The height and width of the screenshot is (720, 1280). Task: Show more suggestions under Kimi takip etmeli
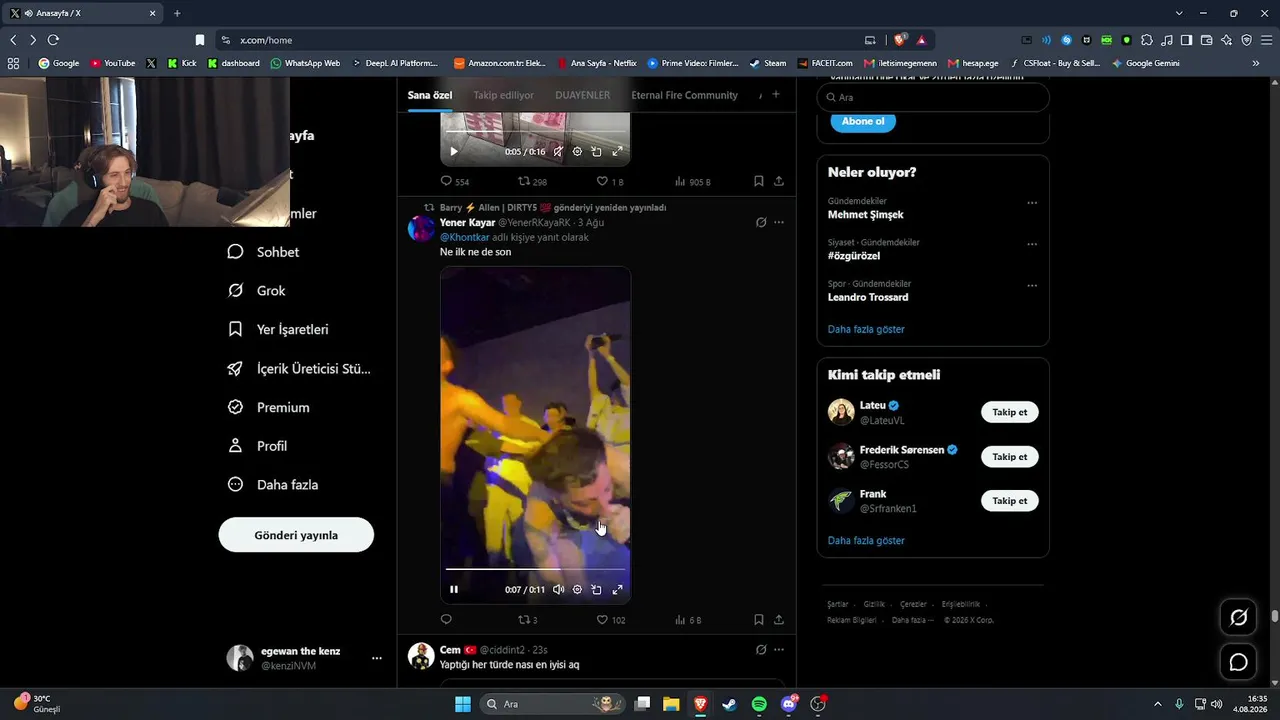tap(866, 541)
